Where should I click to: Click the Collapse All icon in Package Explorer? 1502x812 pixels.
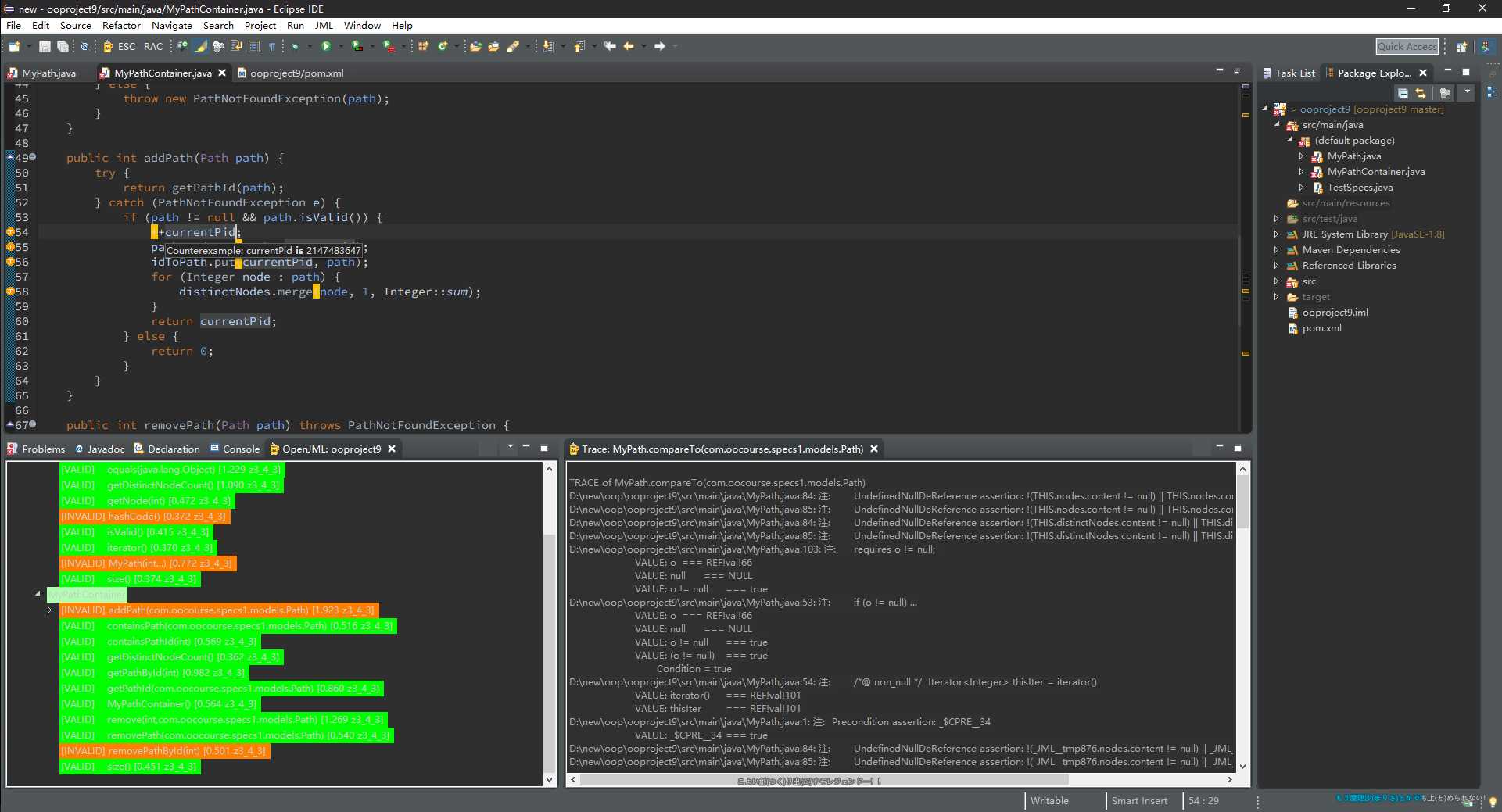1403,93
